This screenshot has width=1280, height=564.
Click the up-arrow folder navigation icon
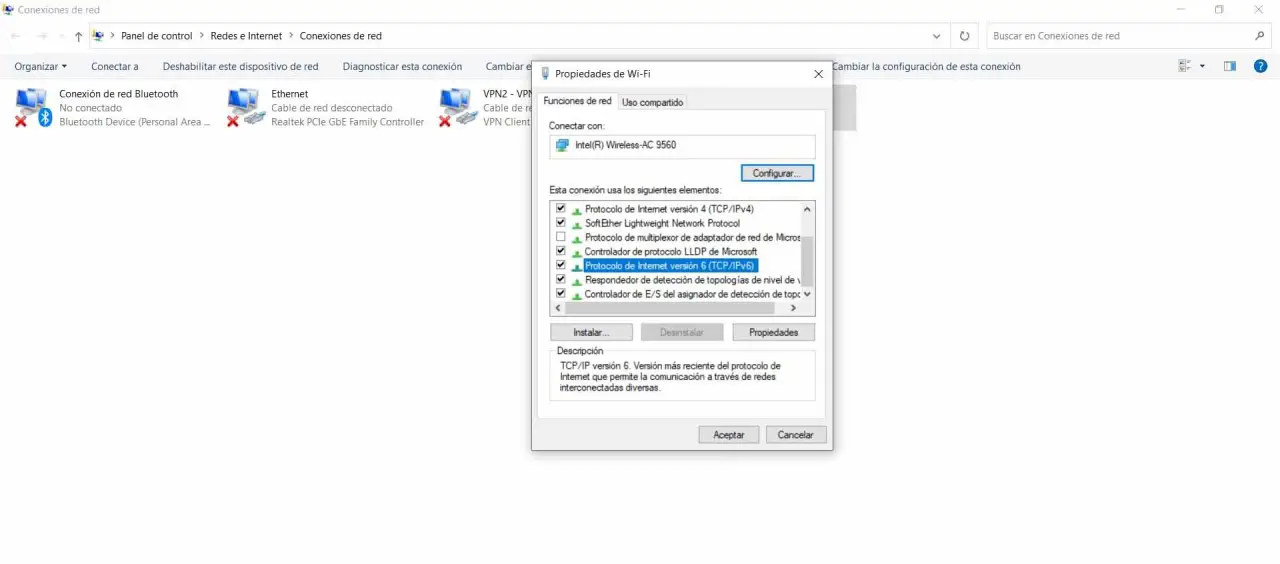tap(78, 36)
